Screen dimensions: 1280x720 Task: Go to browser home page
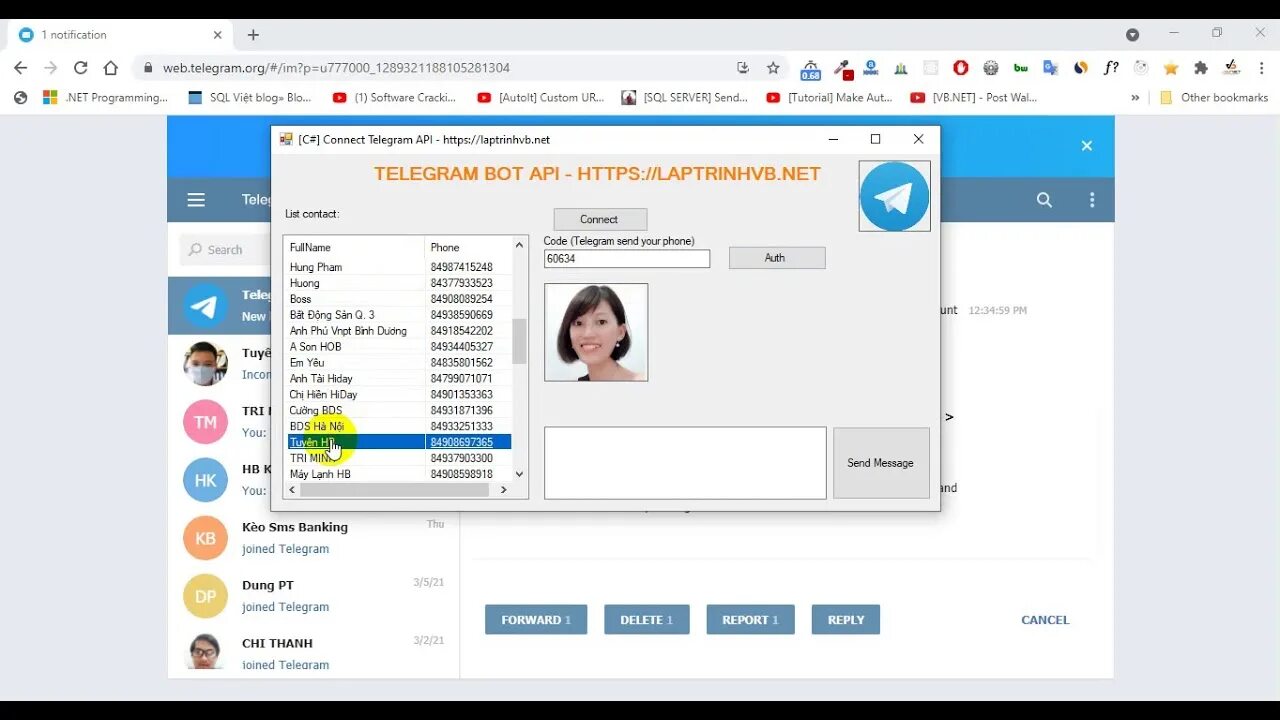tap(111, 68)
